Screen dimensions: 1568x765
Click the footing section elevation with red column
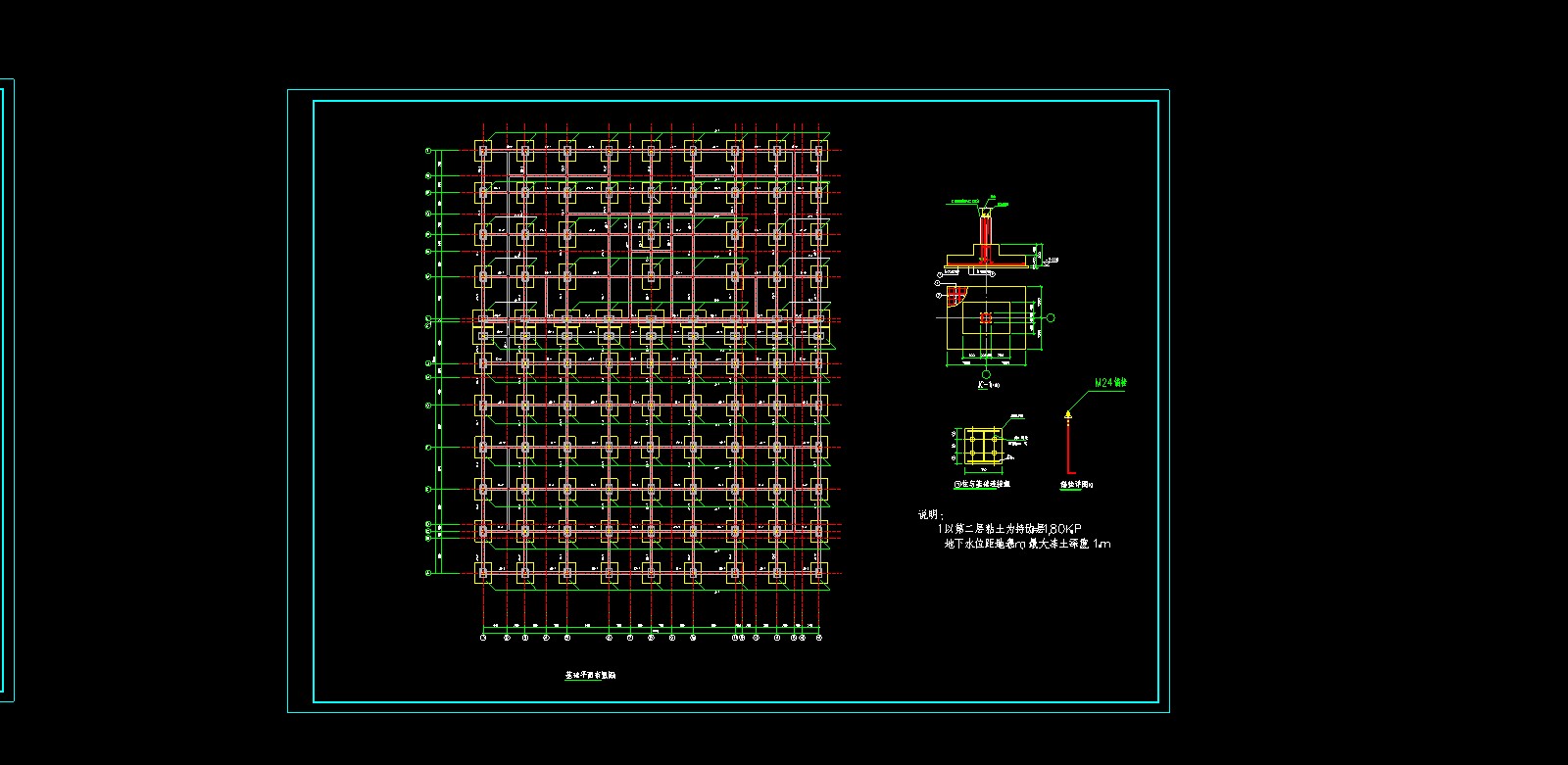coord(986,238)
